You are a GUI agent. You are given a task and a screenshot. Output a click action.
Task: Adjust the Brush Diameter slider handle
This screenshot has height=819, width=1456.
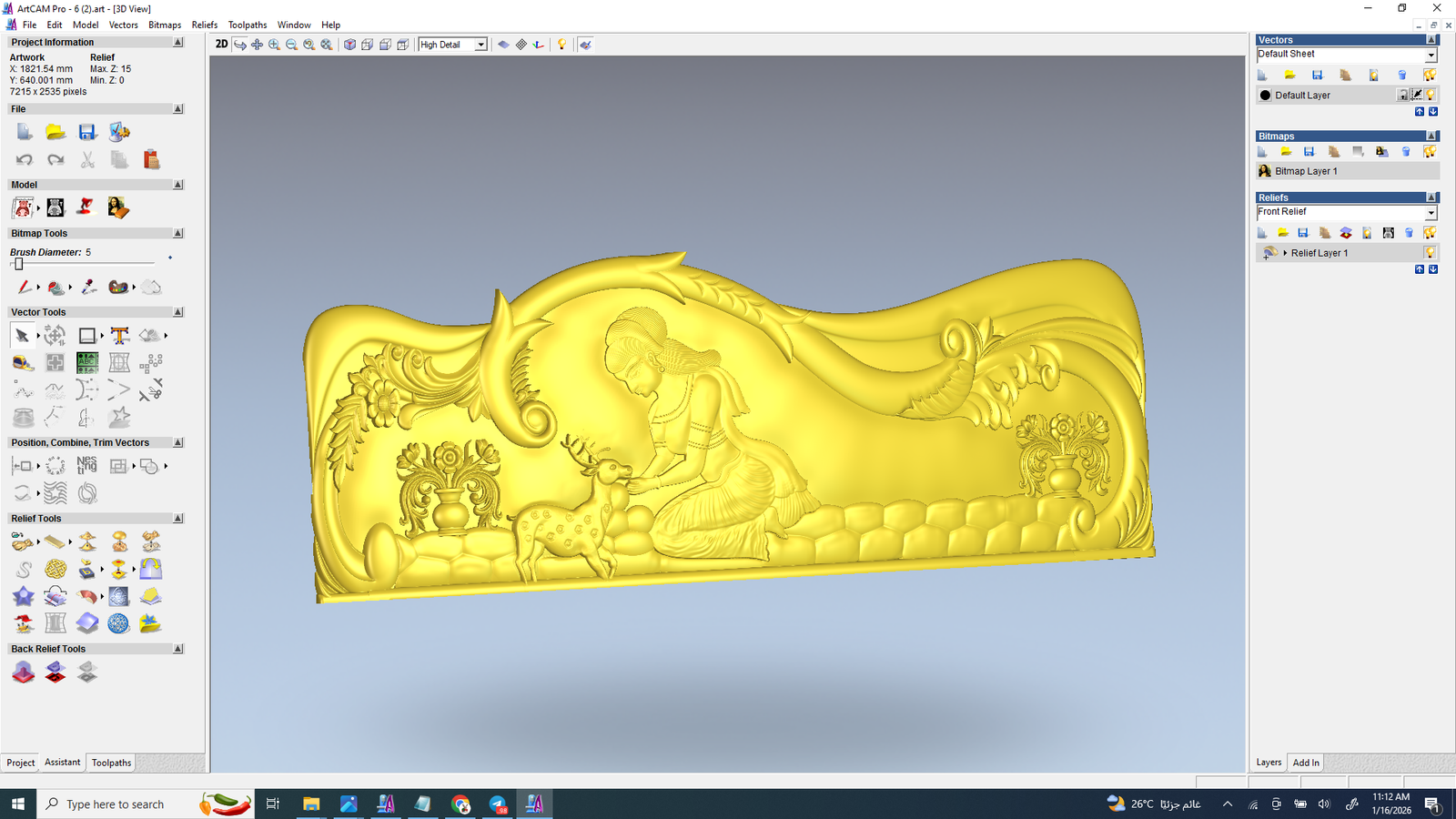pos(18,264)
